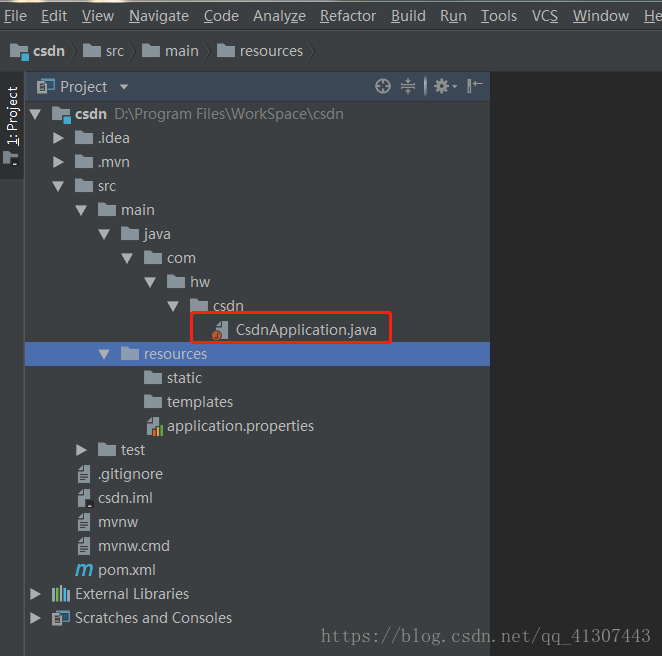The width and height of the screenshot is (662, 656).
Task: Open the View menu
Action: 98,16
